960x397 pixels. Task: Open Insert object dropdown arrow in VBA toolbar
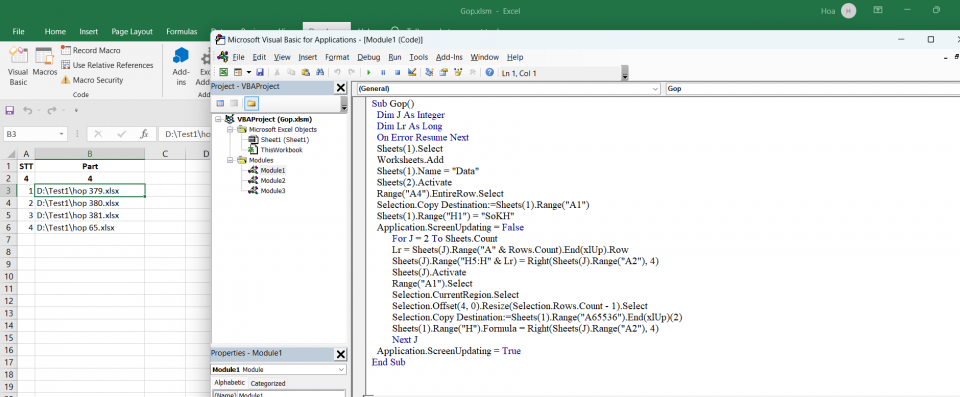pyautogui.click(x=249, y=72)
